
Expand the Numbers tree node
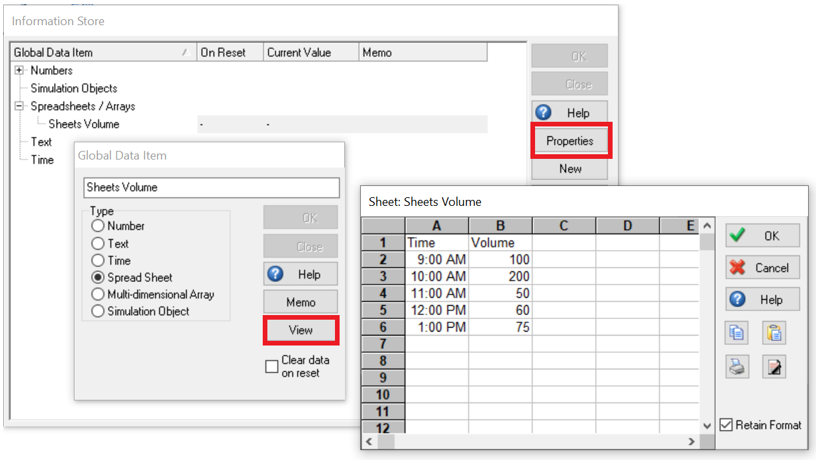click(19, 71)
